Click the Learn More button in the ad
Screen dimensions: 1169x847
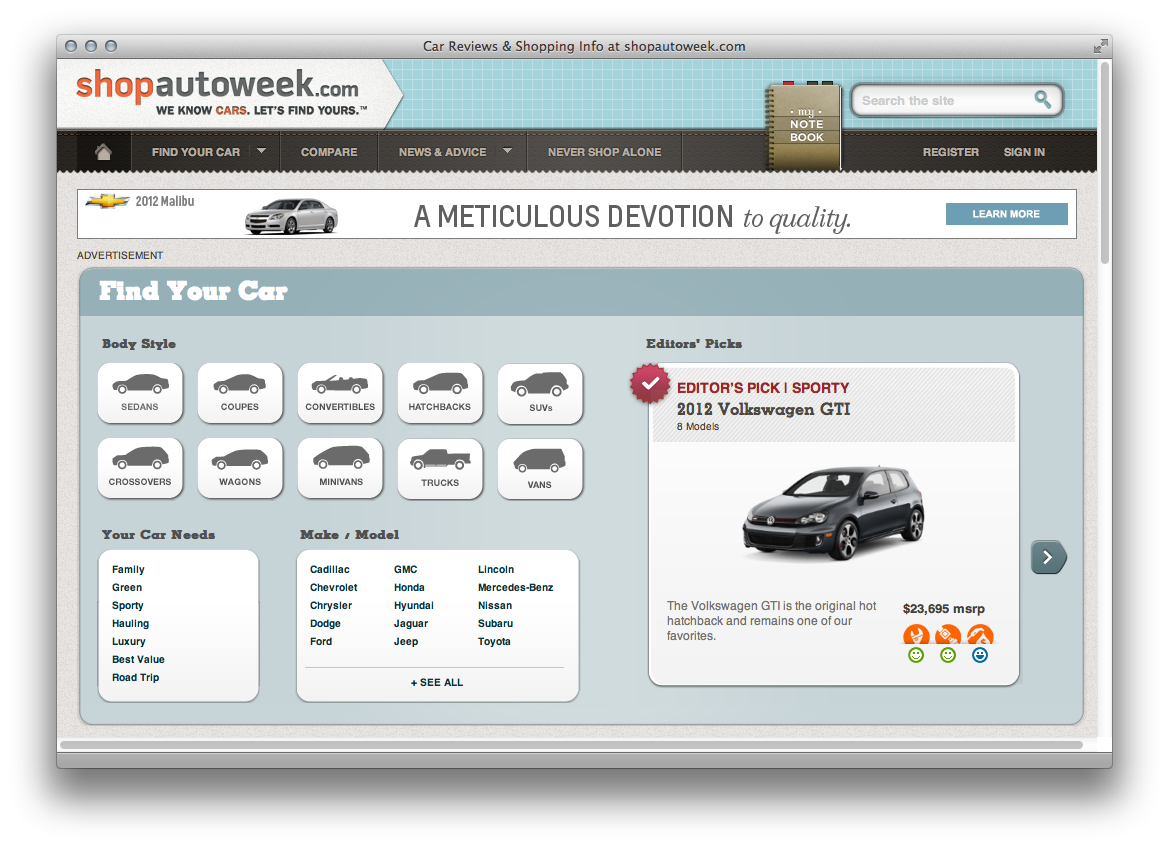tap(1006, 214)
